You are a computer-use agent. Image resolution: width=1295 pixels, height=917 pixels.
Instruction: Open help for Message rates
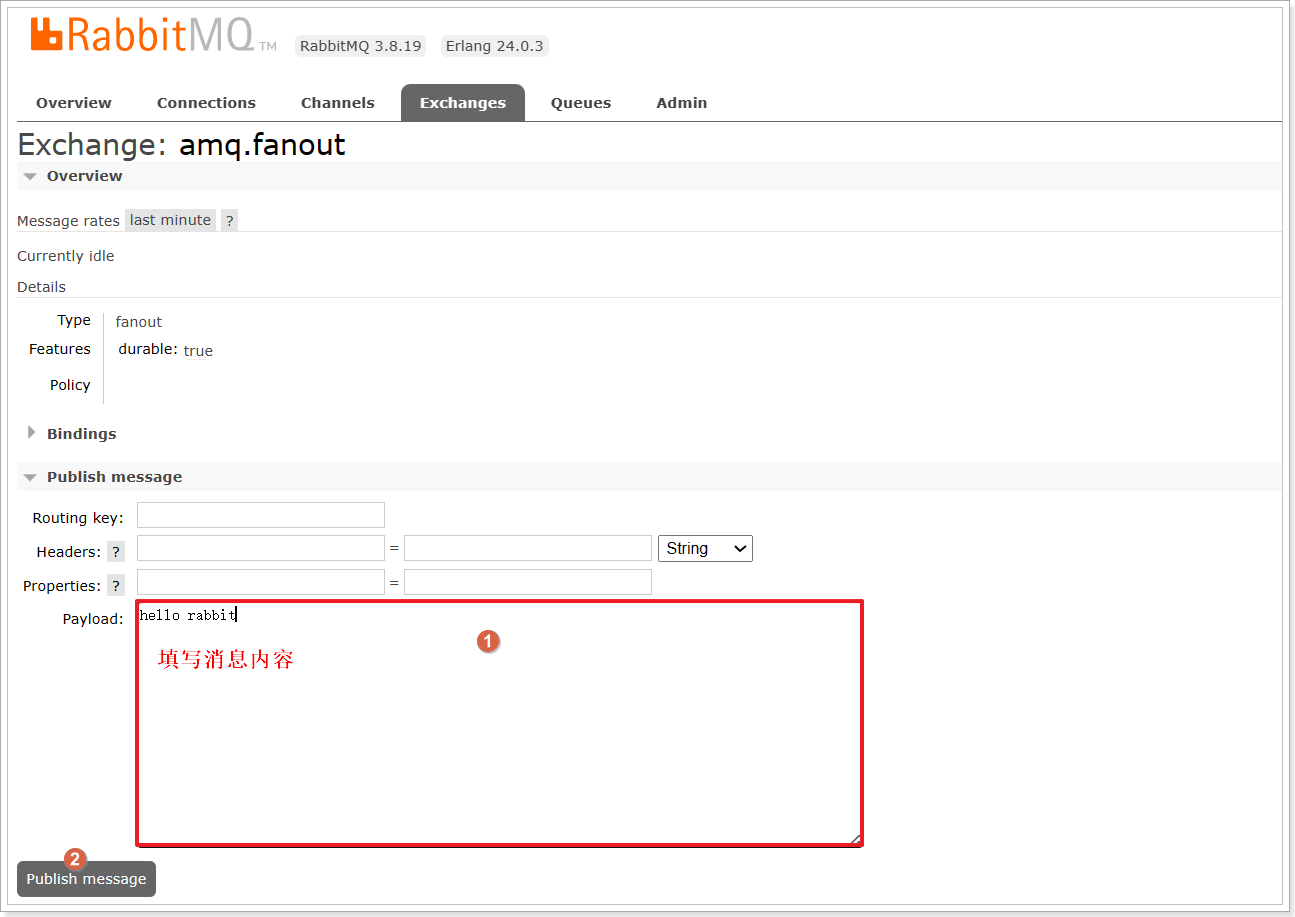(x=229, y=221)
